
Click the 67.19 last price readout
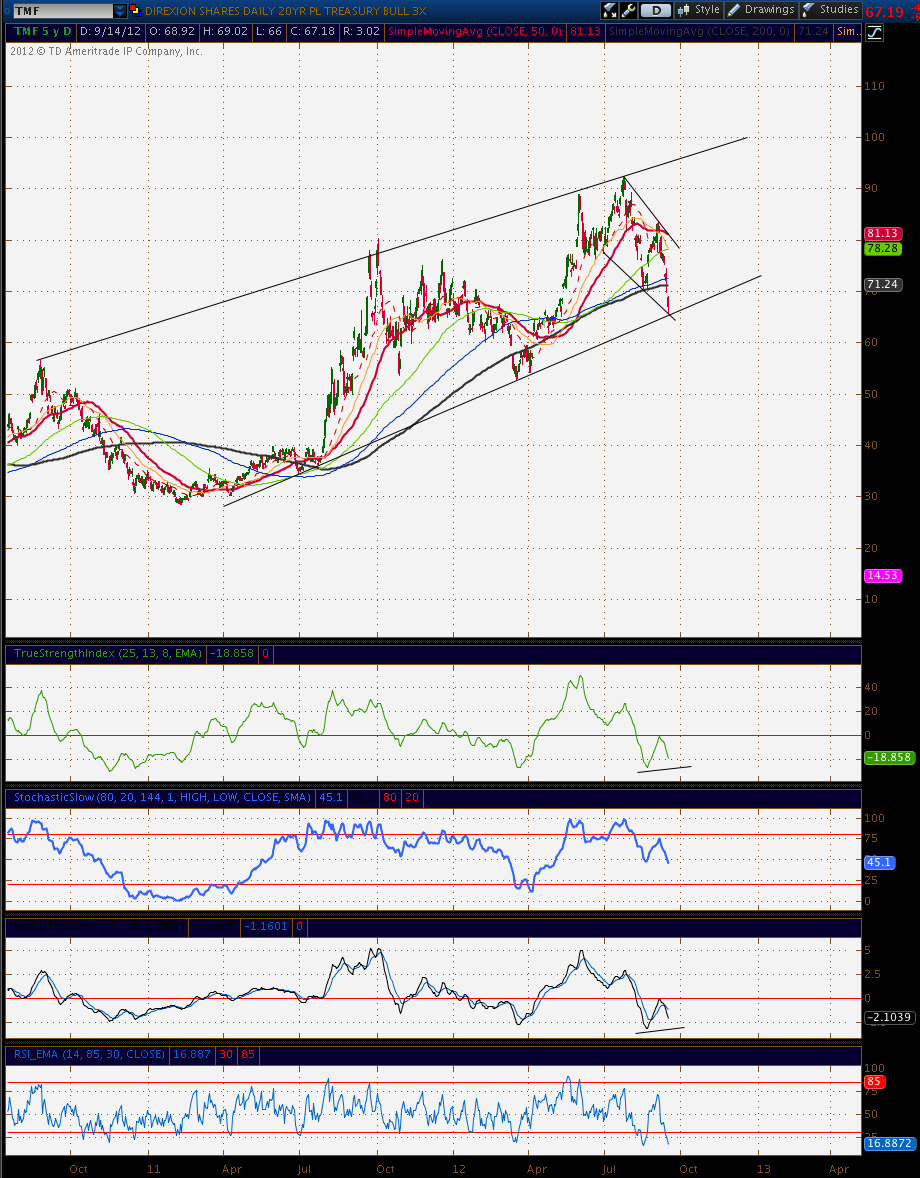tap(884, 12)
